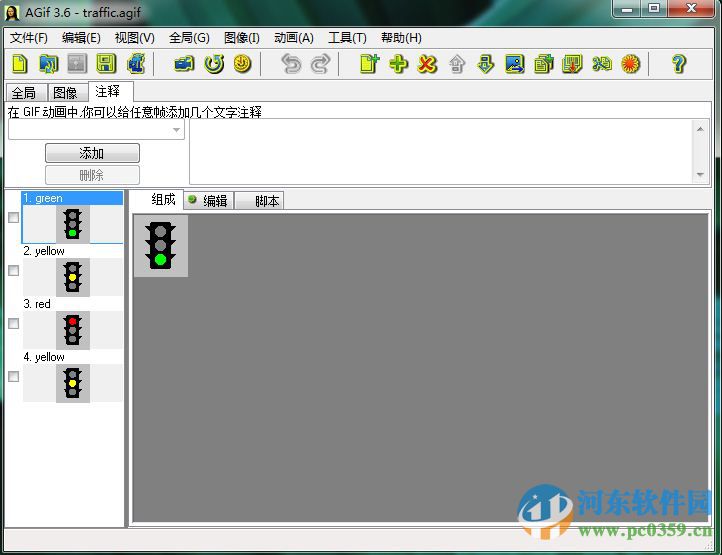Click the new blank frame icon
Screen dimensions: 722x555
click(x=369, y=64)
